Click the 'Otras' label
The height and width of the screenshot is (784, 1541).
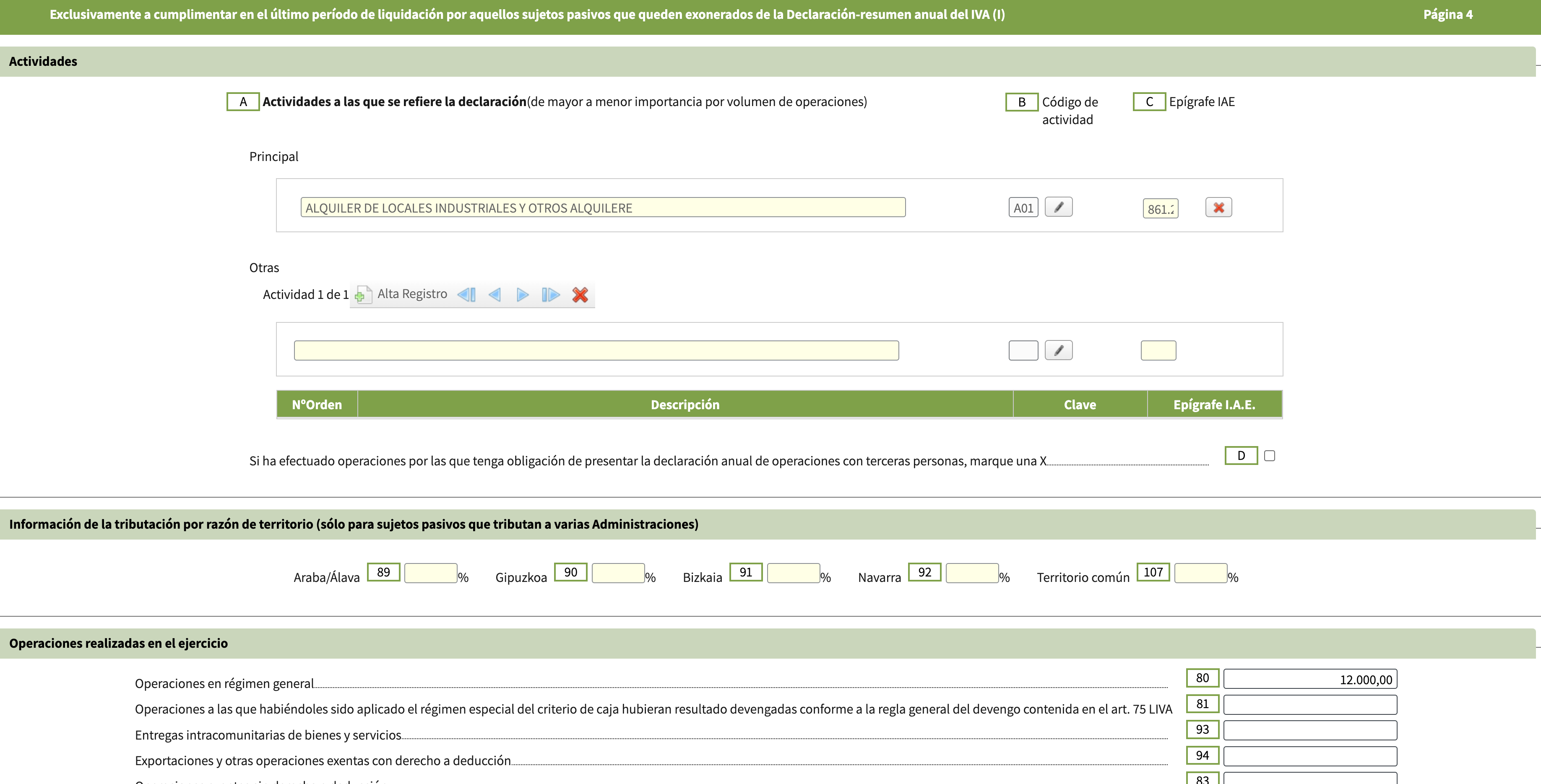(264, 267)
